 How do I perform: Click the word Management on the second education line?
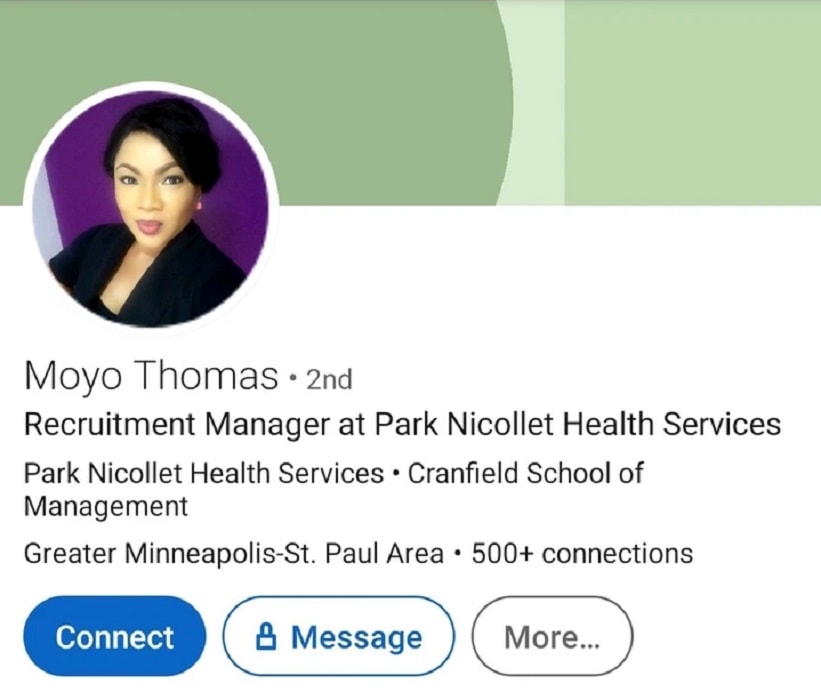coord(106,506)
